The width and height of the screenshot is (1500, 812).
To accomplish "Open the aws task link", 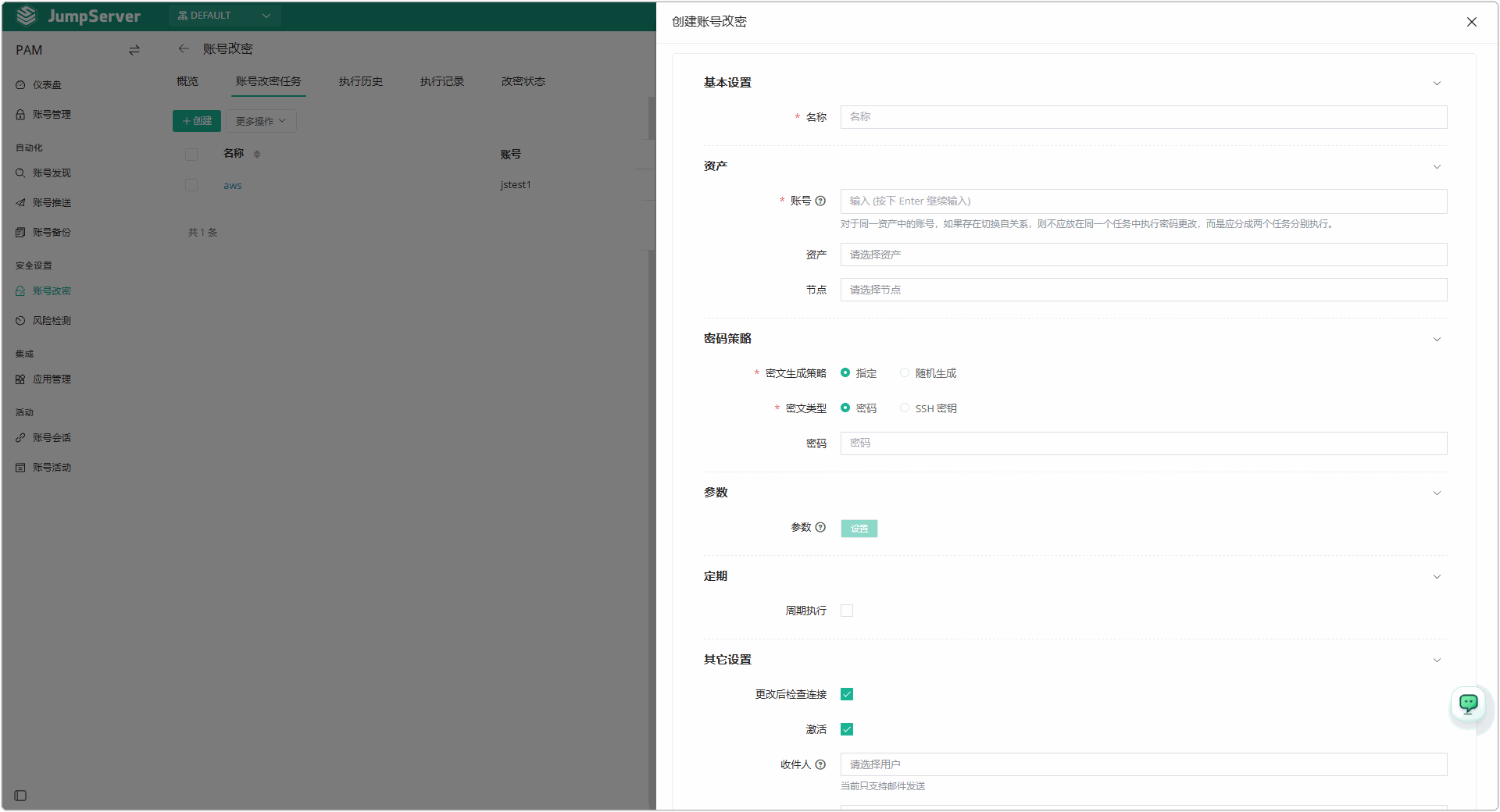I will (x=233, y=186).
